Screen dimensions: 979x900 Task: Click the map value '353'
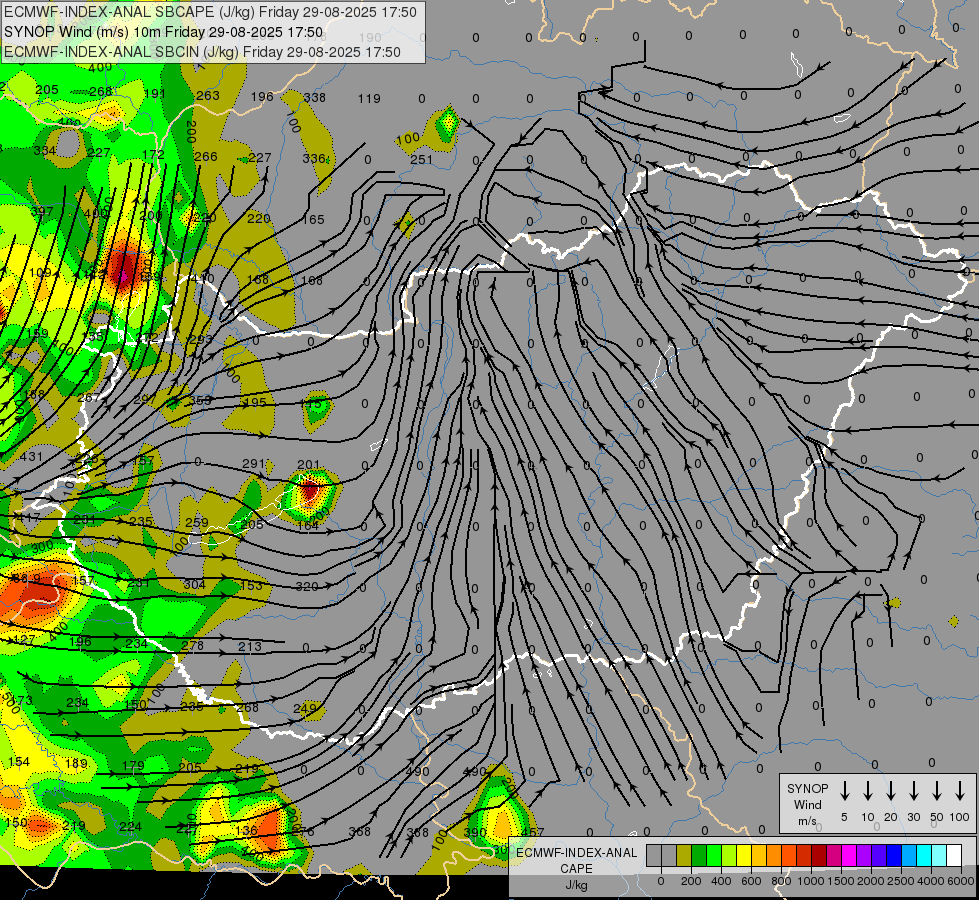pos(200,400)
